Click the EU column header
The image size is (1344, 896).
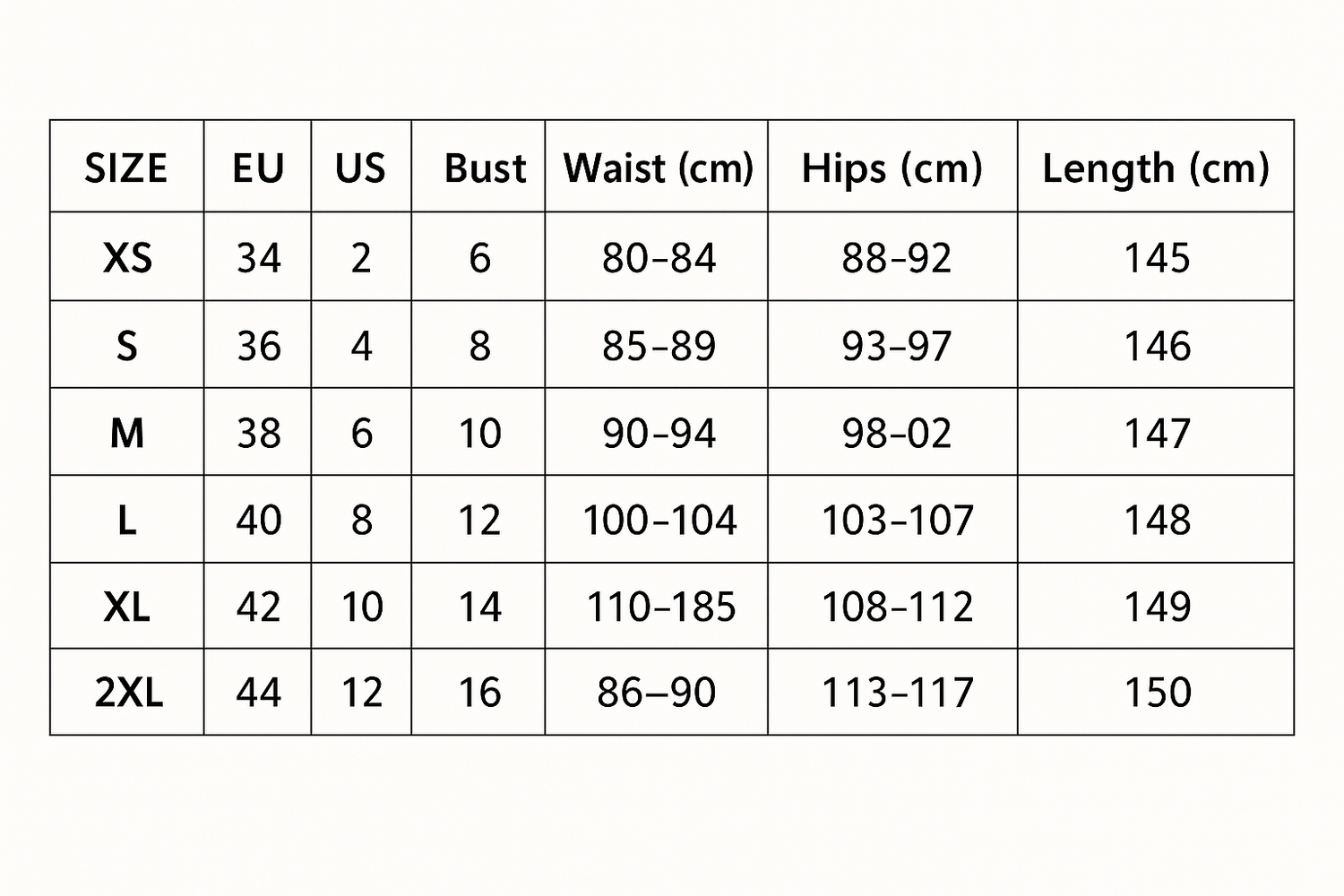click(258, 168)
